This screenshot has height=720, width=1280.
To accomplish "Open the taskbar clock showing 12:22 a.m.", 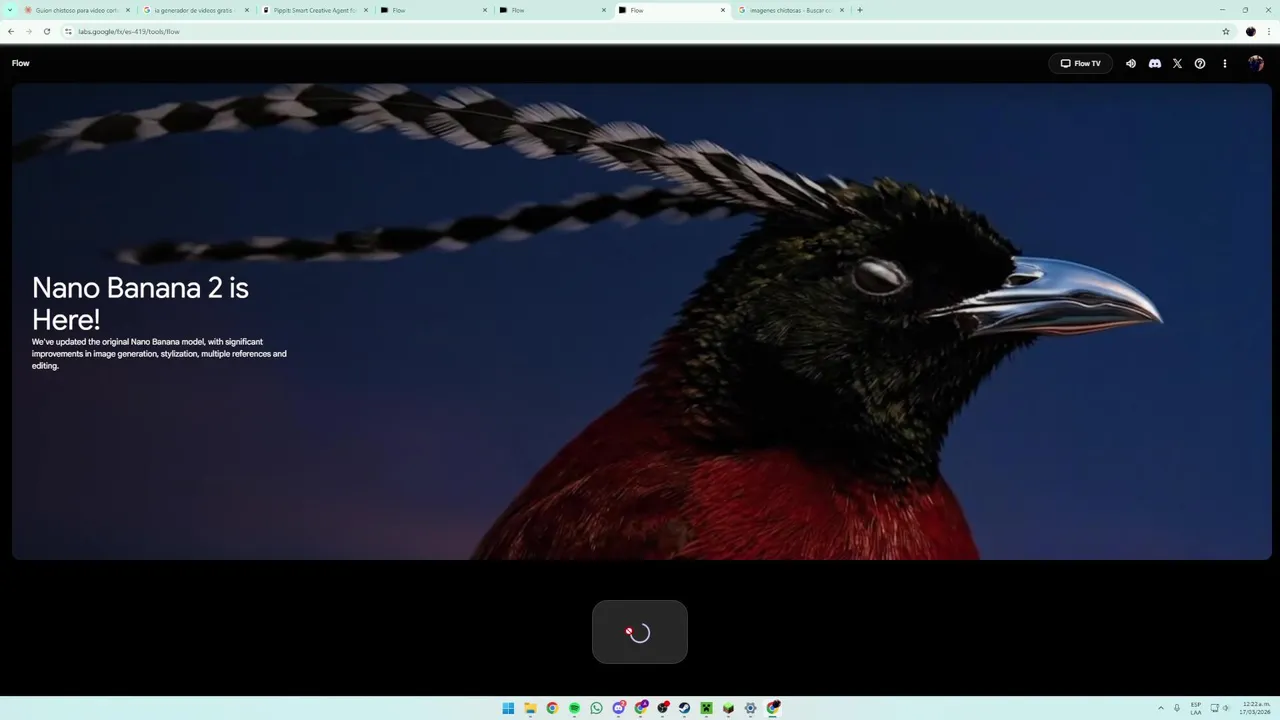I will point(1256,708).
